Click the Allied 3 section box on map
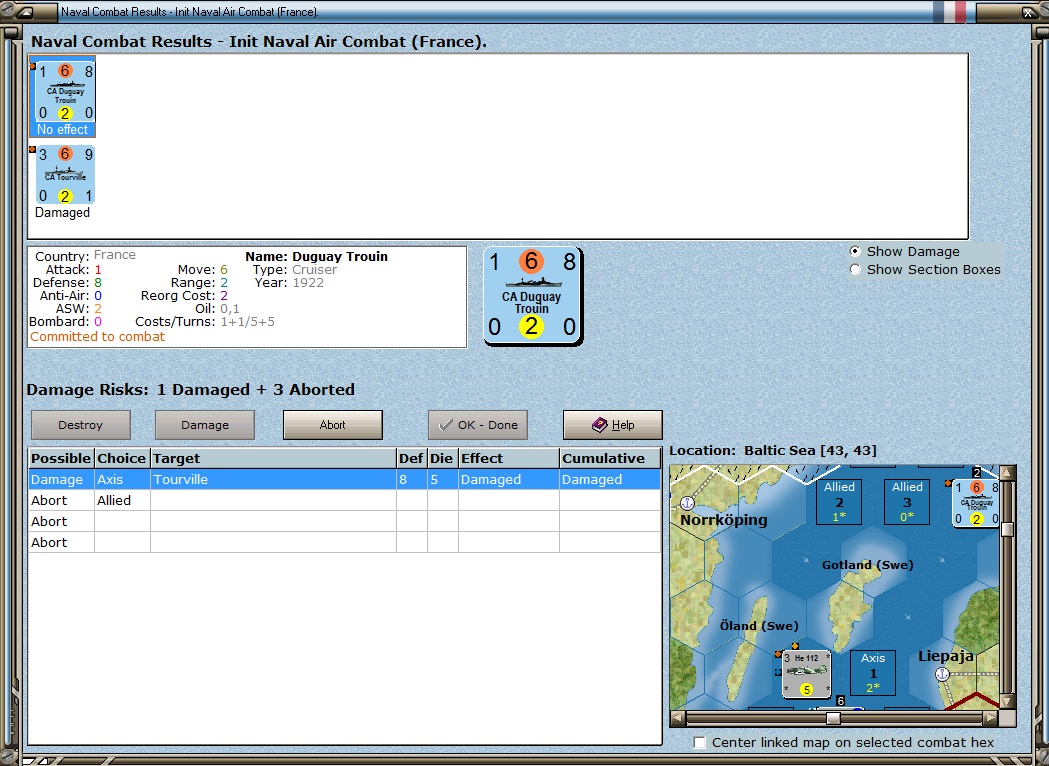The width and height of the screenshot is (1049, 766). click(907, 502)
